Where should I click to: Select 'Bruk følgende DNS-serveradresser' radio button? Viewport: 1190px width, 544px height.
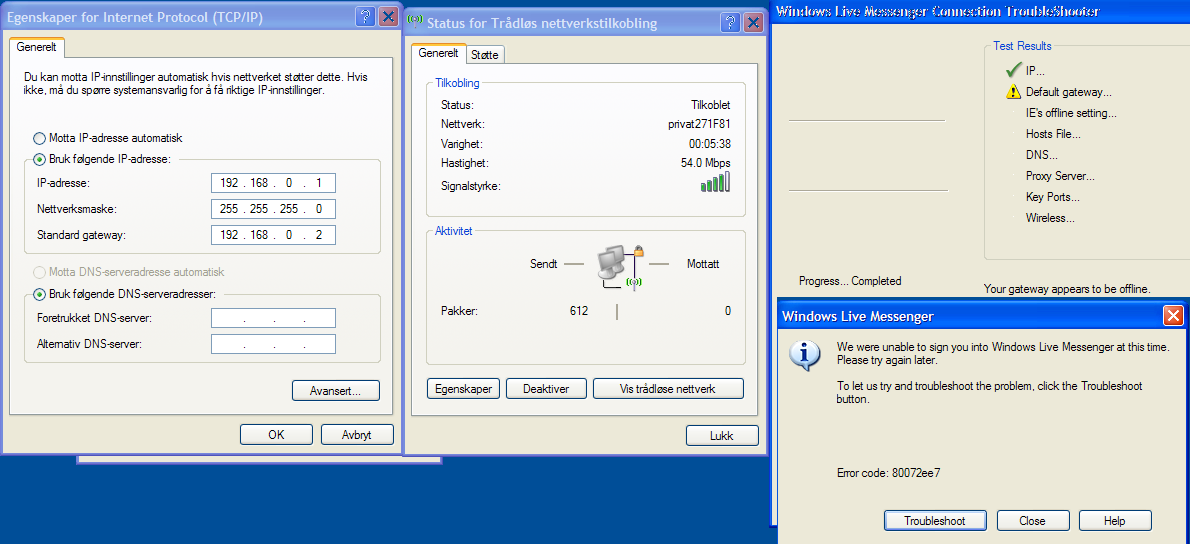(39, 294)
